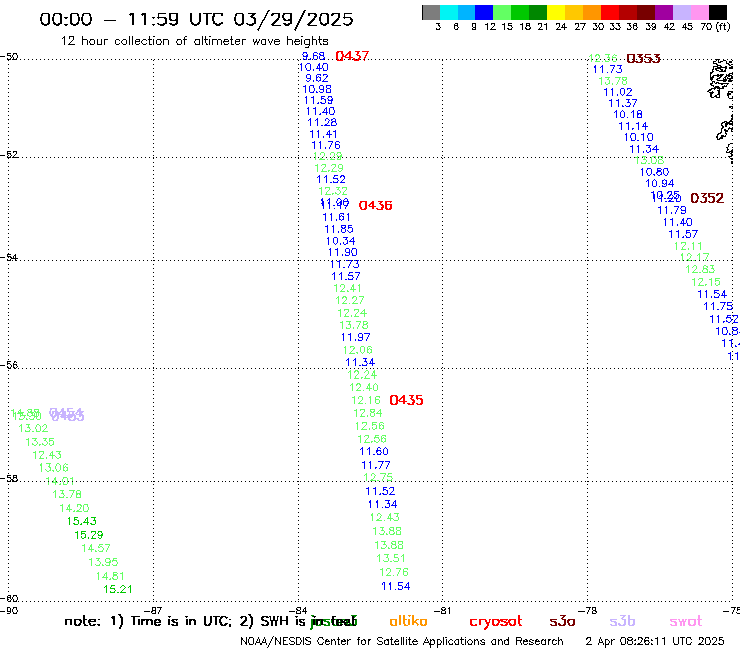Screen dimensions: 740x650
Task: Click the '11.76' wave height value
Action: tap(326, 145)
